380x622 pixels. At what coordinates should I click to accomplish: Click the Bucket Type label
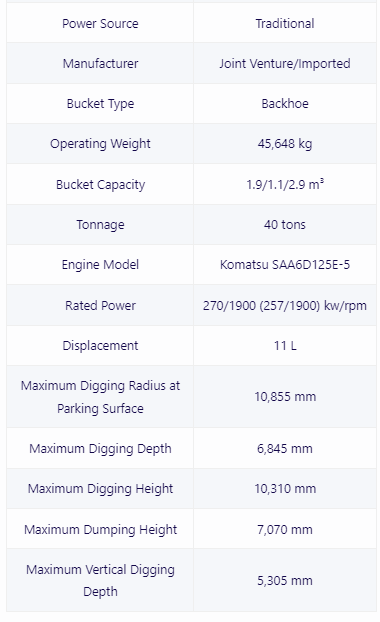point(100,104)
